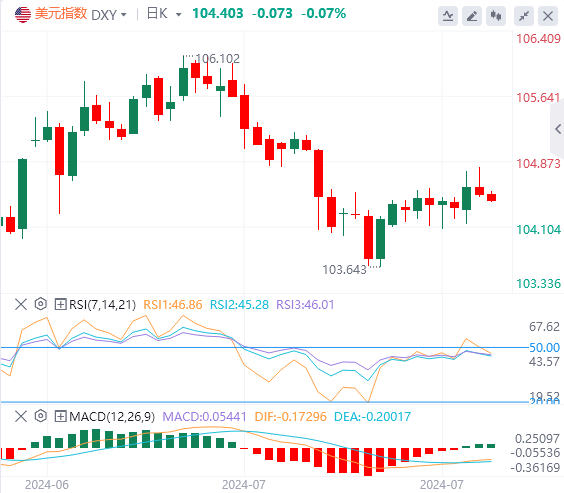Click the US flag icon

23,15
